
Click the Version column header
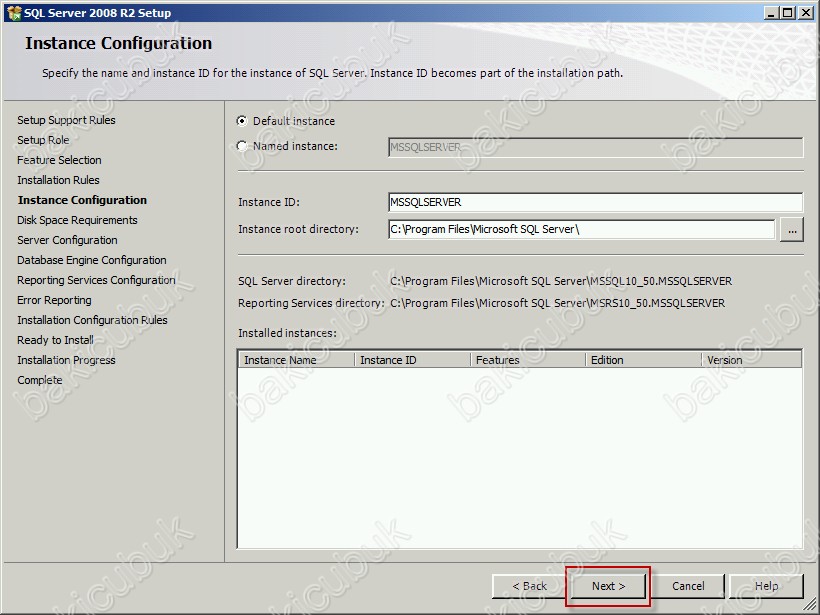[751, 360]
